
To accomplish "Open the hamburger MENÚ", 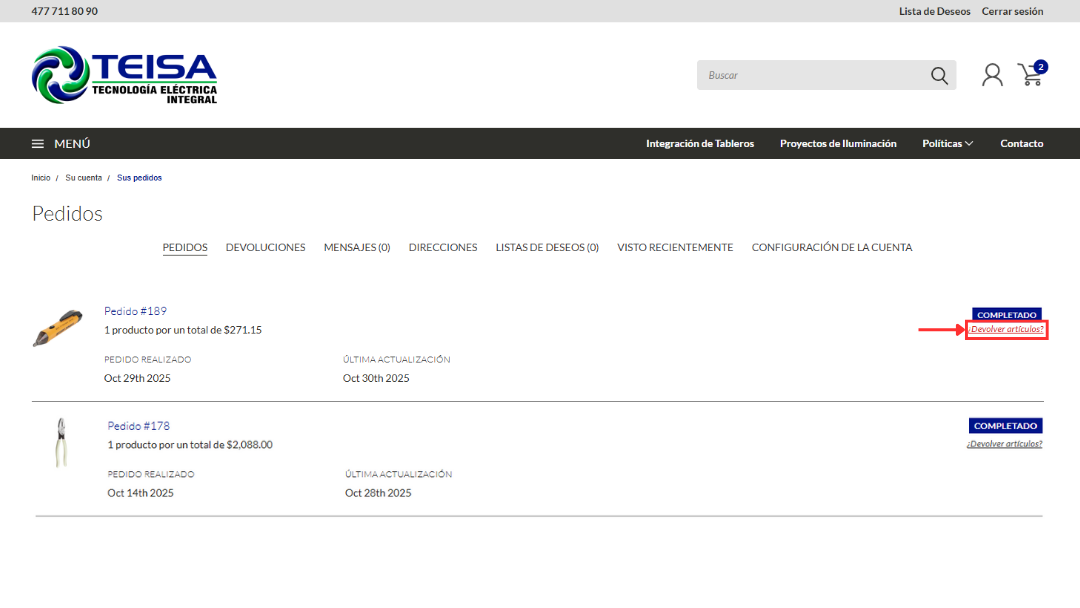I will click(x=61, y=144).
